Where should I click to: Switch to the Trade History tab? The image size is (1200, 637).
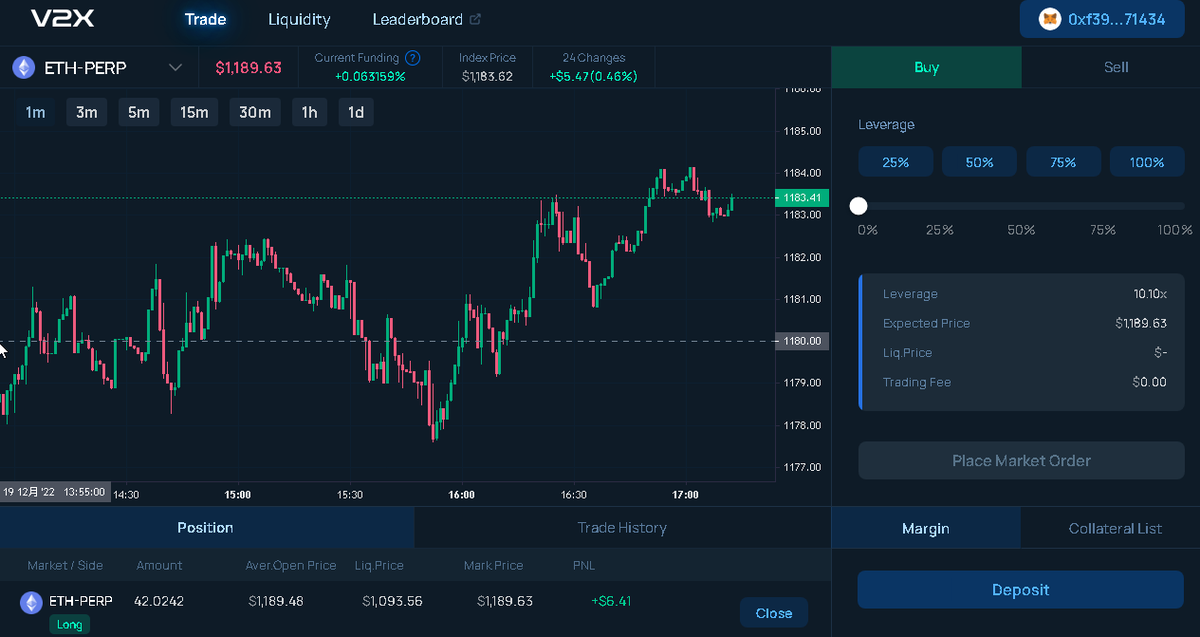point(622,527)
